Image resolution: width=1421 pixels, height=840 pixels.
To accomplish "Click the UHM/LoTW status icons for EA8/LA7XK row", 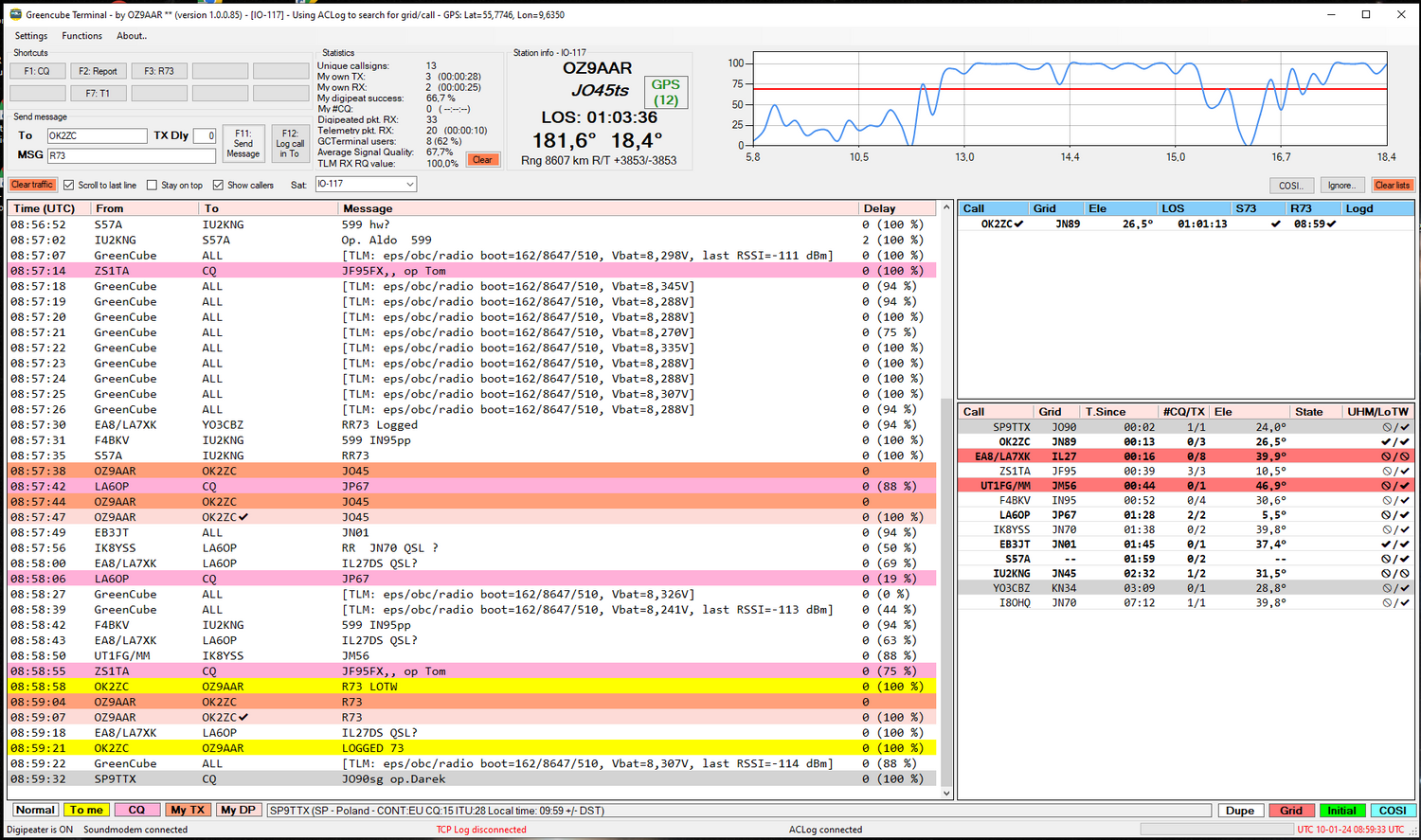I will click(1395, 456).
